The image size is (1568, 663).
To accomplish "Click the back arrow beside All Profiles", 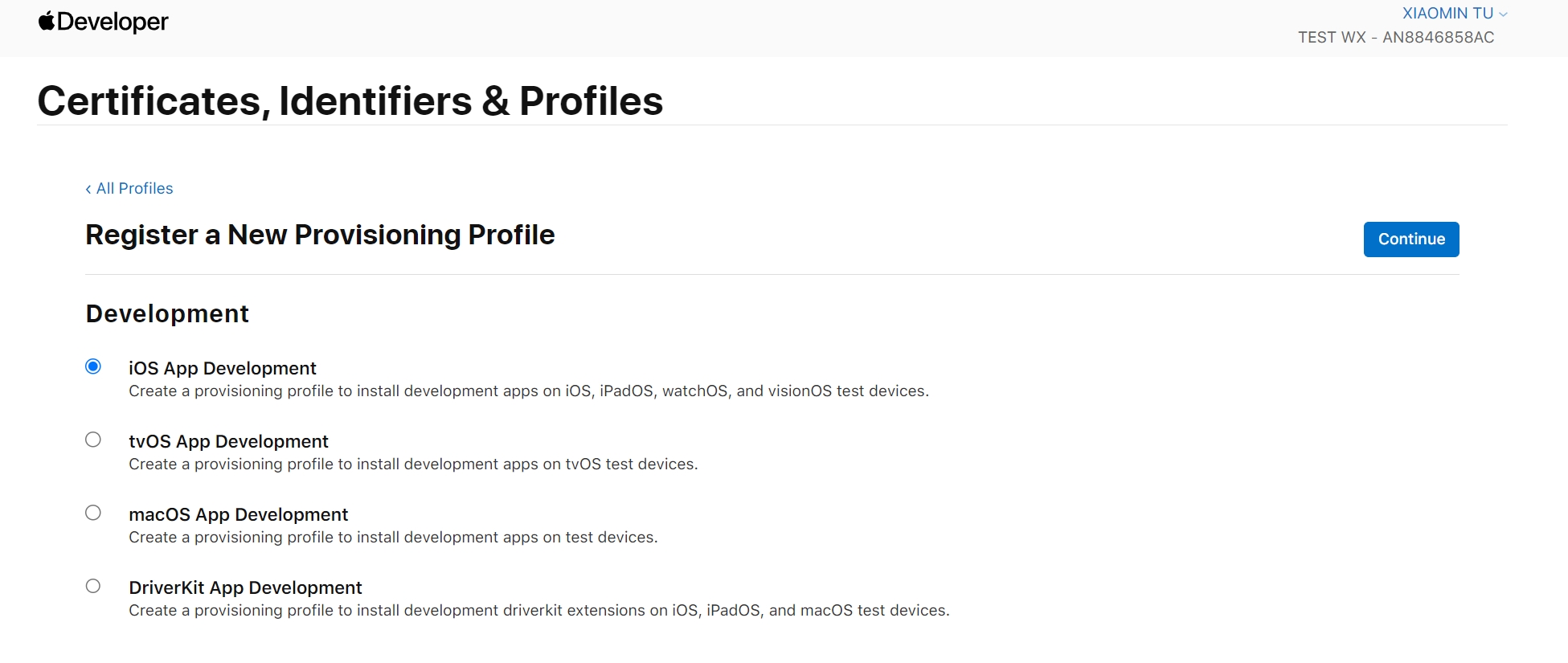I will click(88, 189).
